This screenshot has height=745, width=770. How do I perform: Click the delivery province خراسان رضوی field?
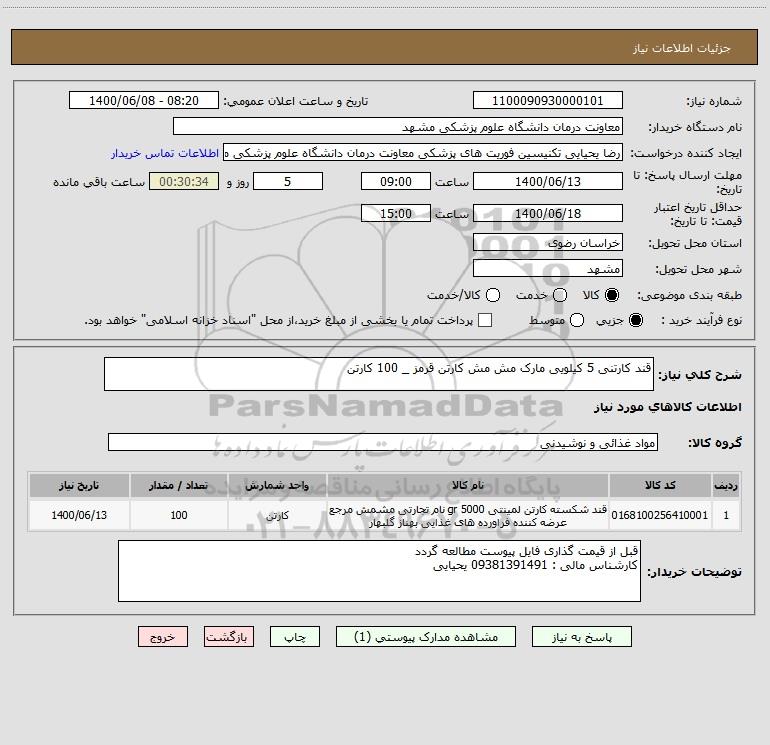pyautogui.click(x=548, y=243)
